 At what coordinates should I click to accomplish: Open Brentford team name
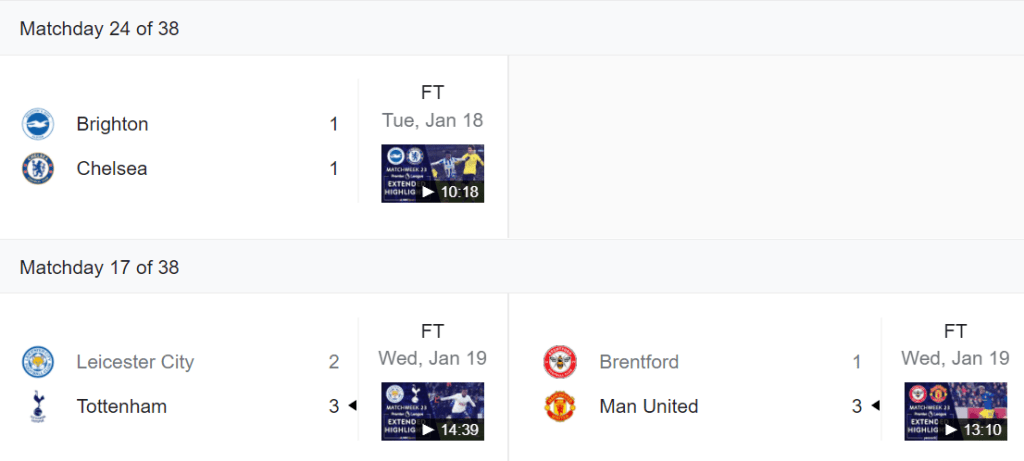(x=639, y=362)
